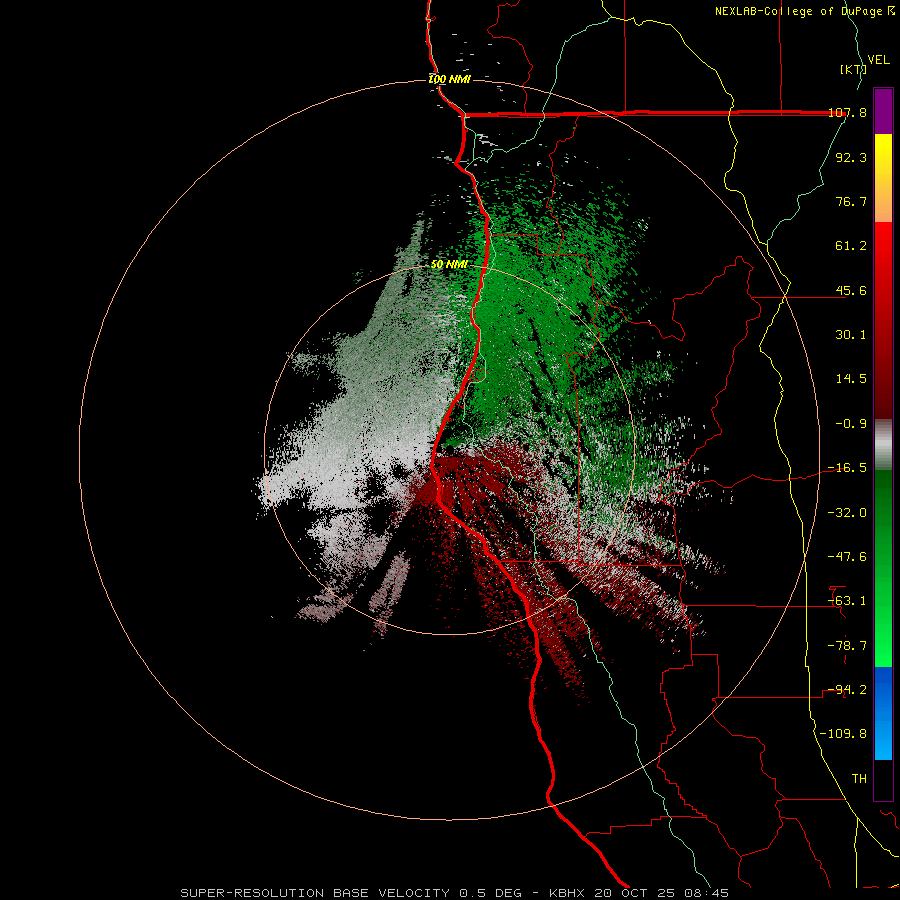Click the Super-Resolution Base Velocity caption
Viewport: 900px width, 900px height.
[x=455, y=893]
